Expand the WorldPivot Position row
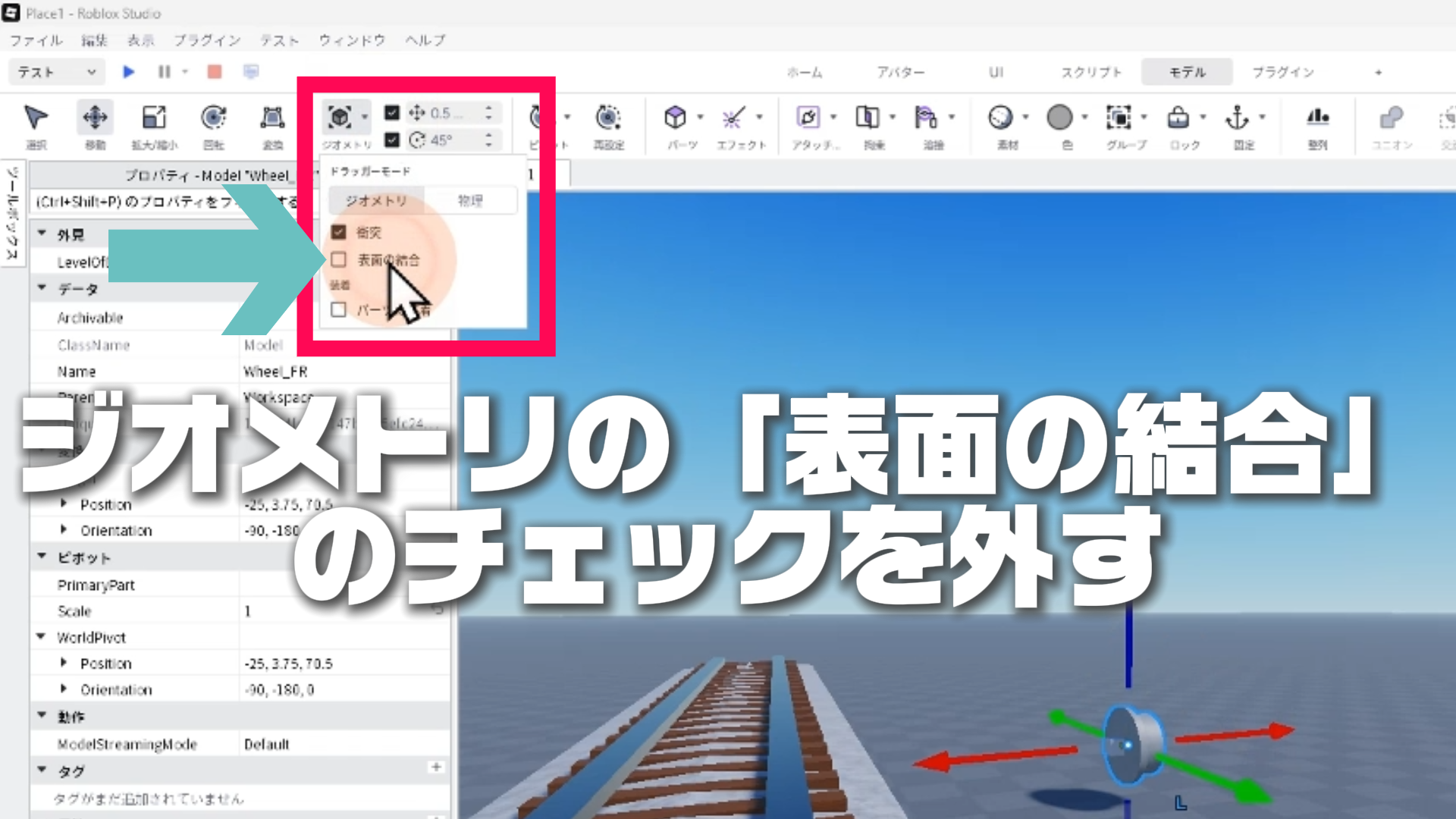 click(64, 664)
